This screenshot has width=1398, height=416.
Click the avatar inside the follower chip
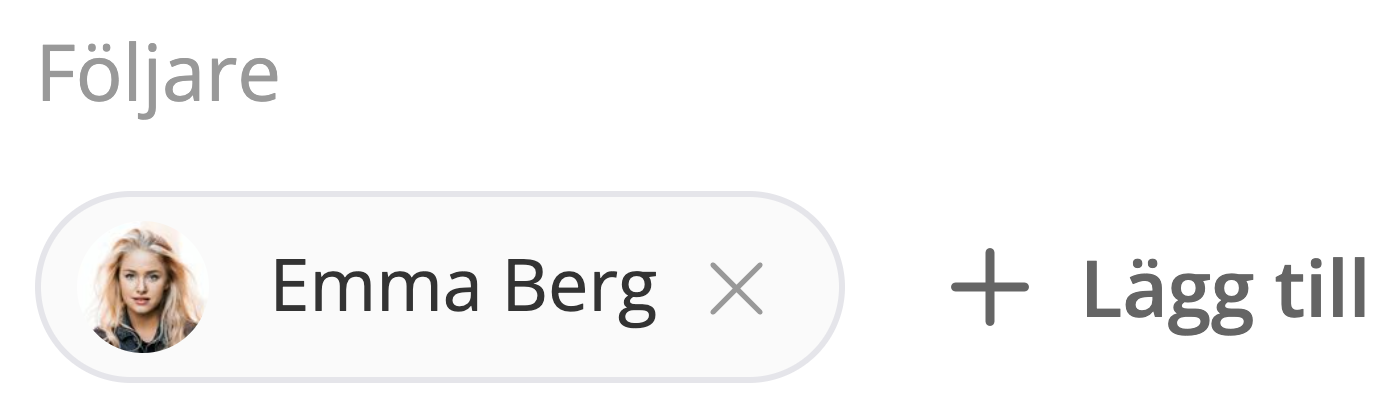(143, 287)
